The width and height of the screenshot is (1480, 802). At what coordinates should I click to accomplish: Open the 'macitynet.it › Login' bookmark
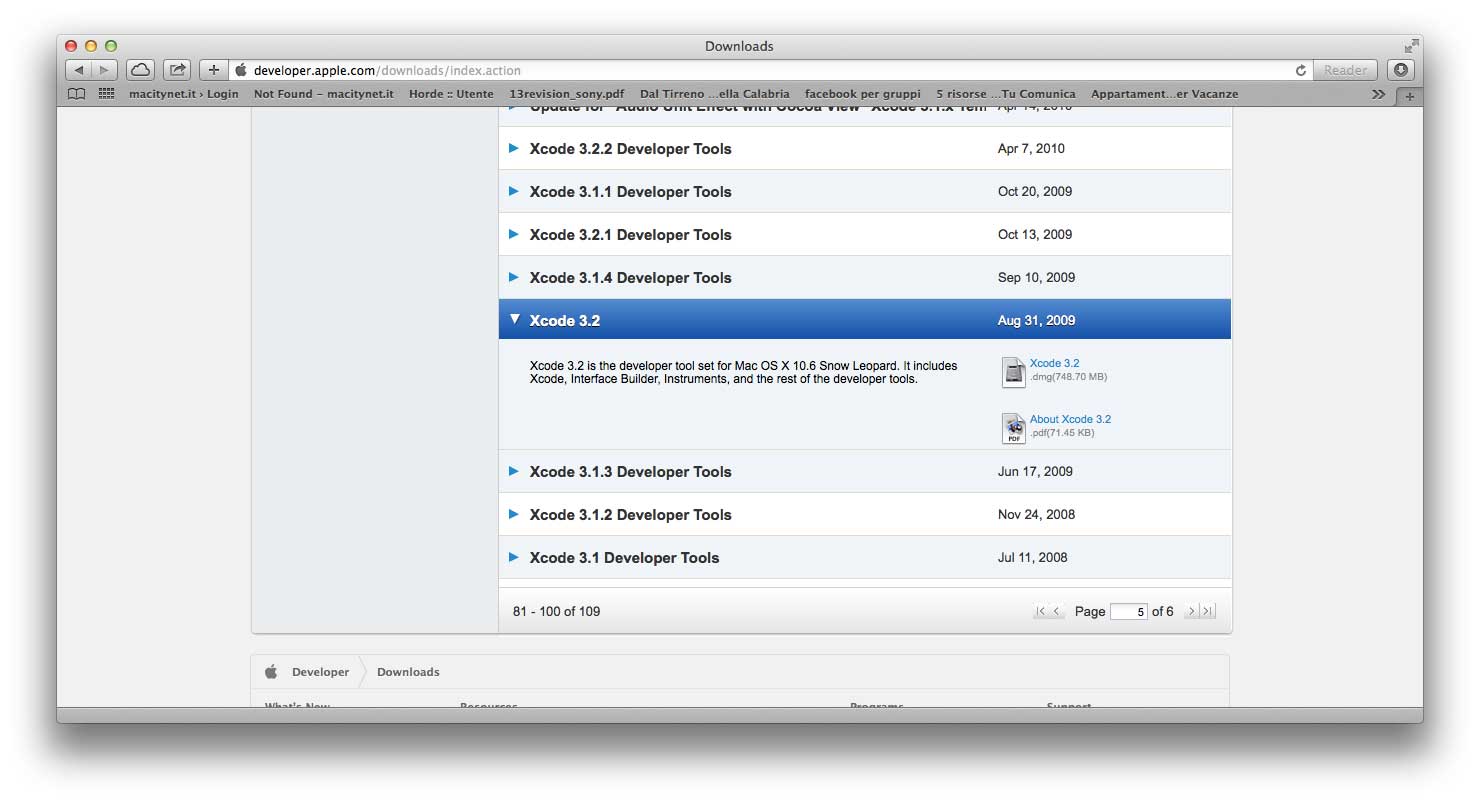[184, 94]
